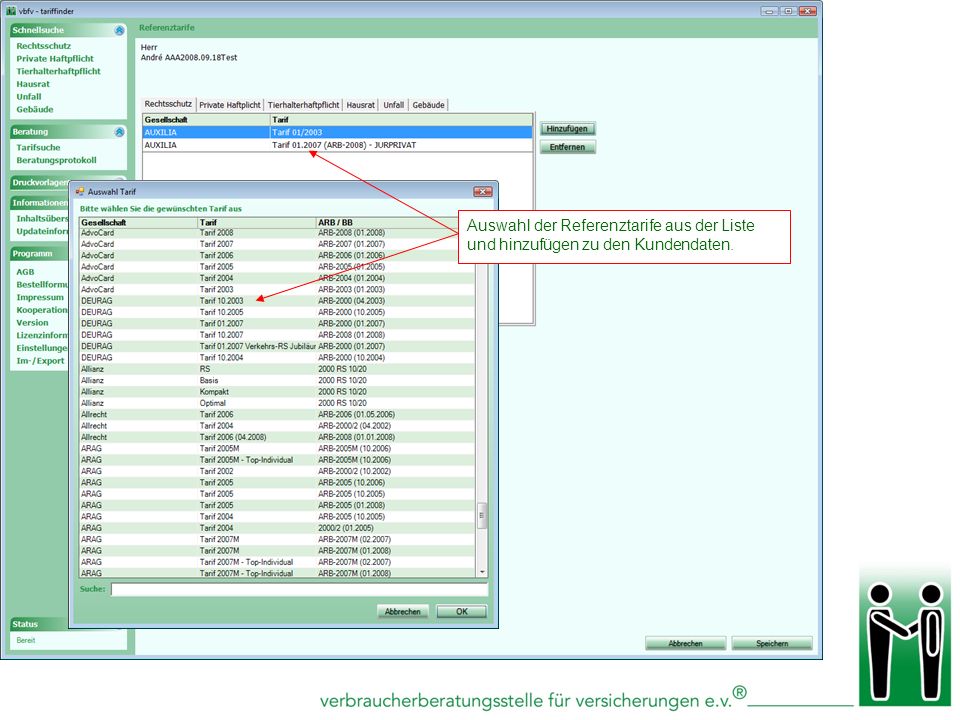
Task: Open Private Haftpflicht in Schnellsuche sidebar
Action: point(55,59)
